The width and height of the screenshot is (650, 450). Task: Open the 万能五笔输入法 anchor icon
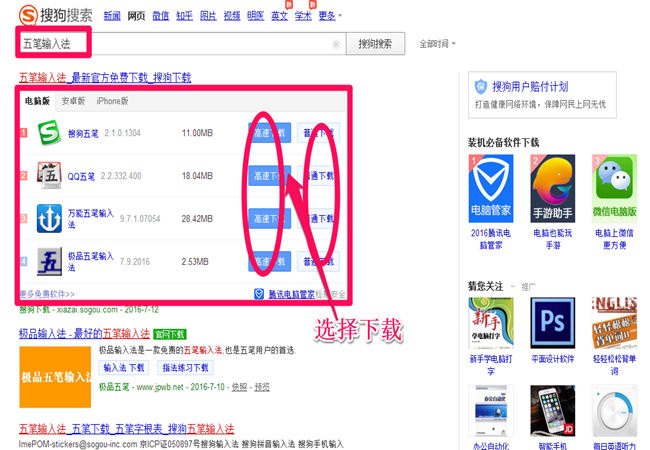[x=49, y=218]
